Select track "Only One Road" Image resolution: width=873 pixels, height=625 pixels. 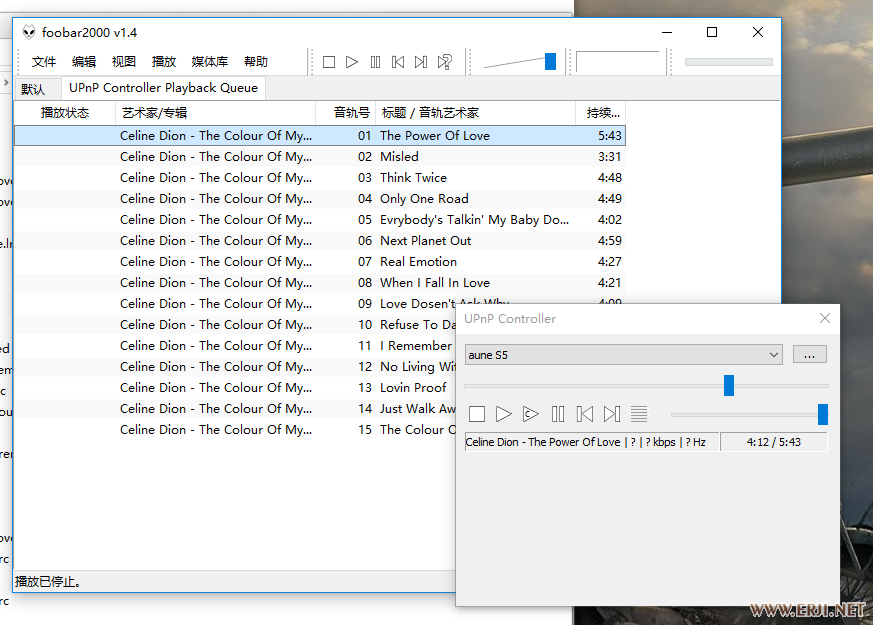coord(320,199)
